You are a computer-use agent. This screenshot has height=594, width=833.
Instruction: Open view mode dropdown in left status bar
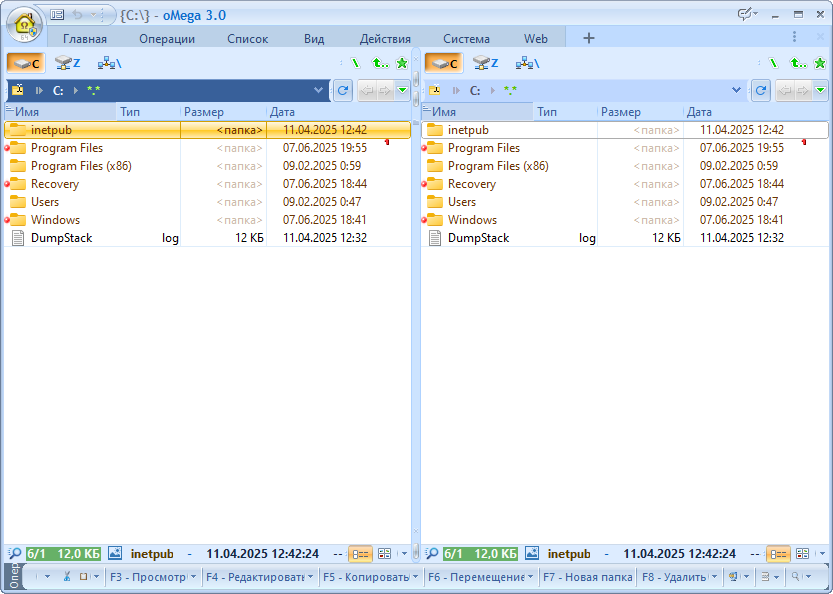point(404,554)
